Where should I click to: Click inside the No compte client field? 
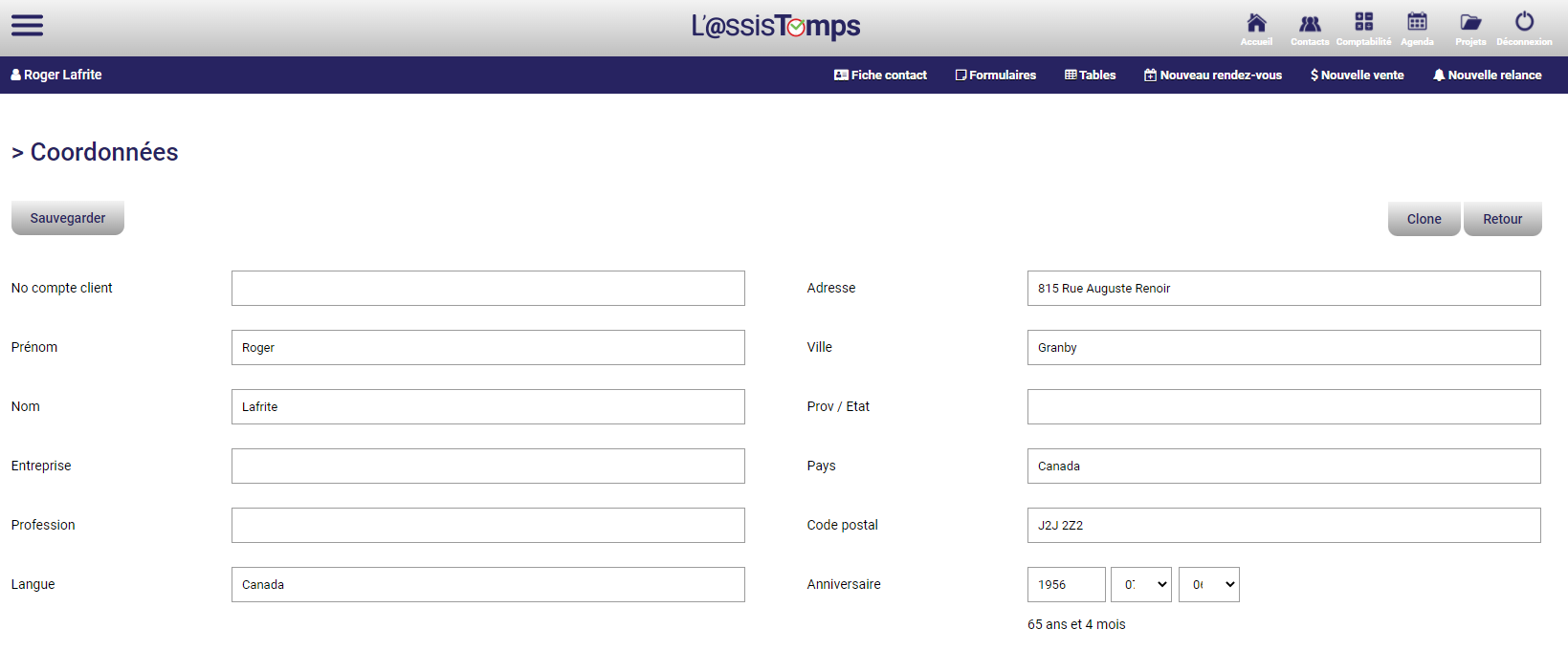[487, 288]
